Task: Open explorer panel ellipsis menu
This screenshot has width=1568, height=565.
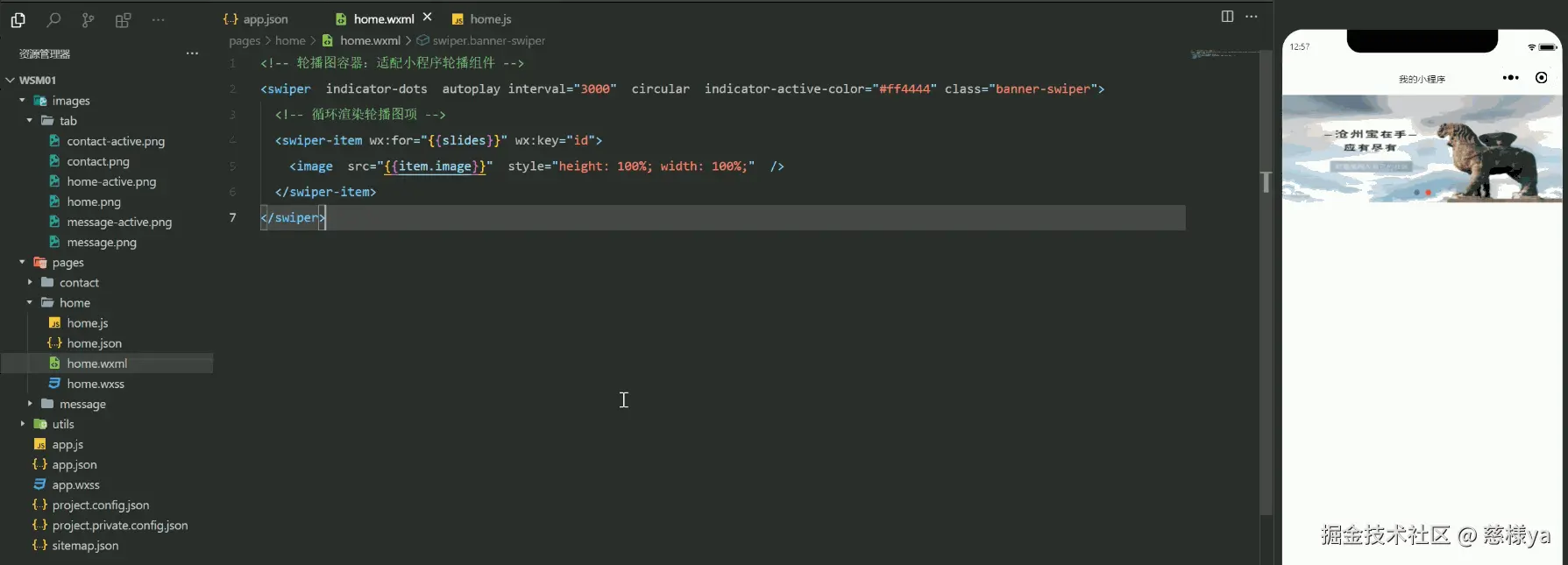Action: pyautogui.click(x=192, y=53)
